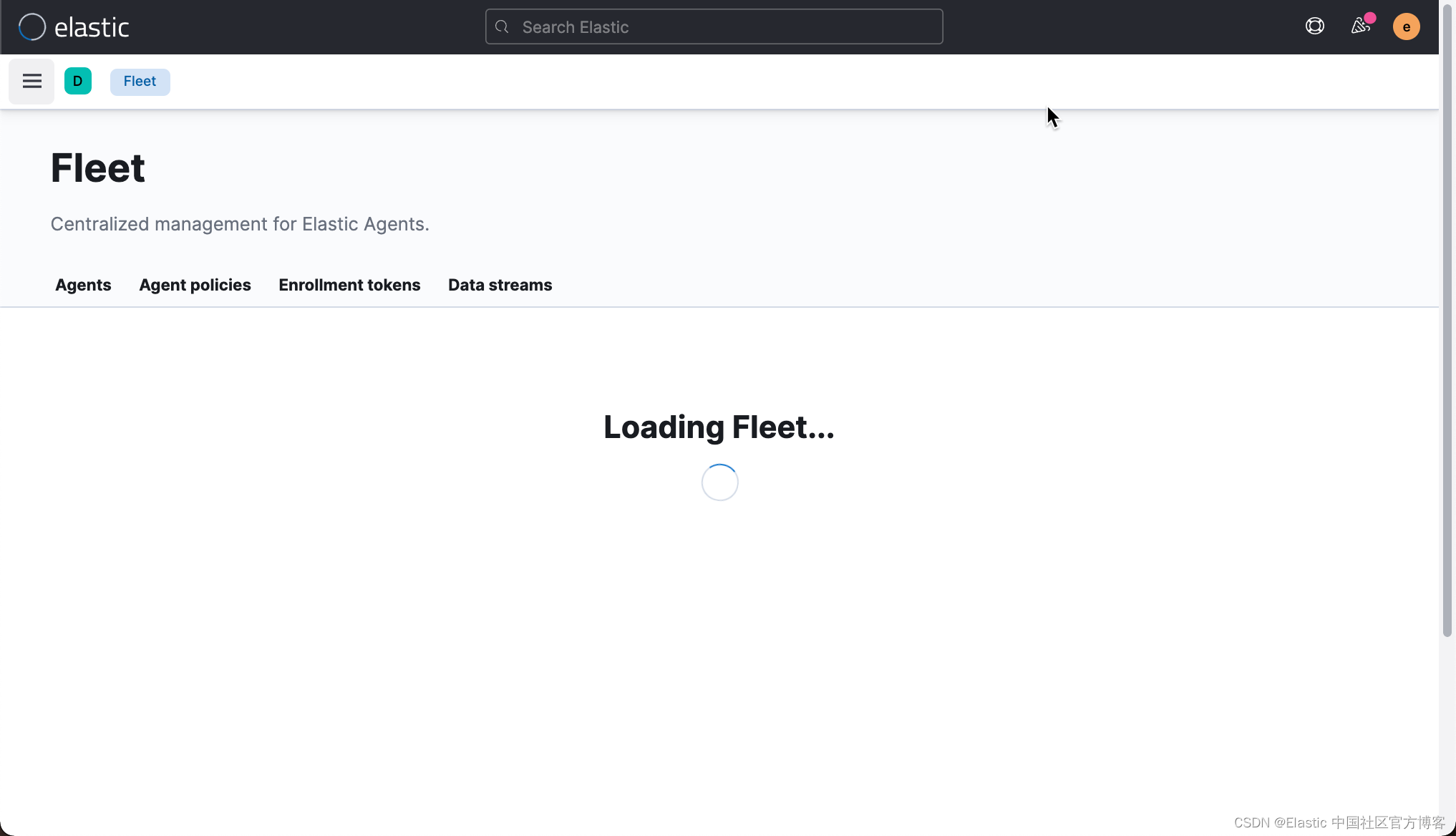Open the user account avatar 'e'
Viewport: 1456px width, 836px height.
click(x=1406, y=27)
